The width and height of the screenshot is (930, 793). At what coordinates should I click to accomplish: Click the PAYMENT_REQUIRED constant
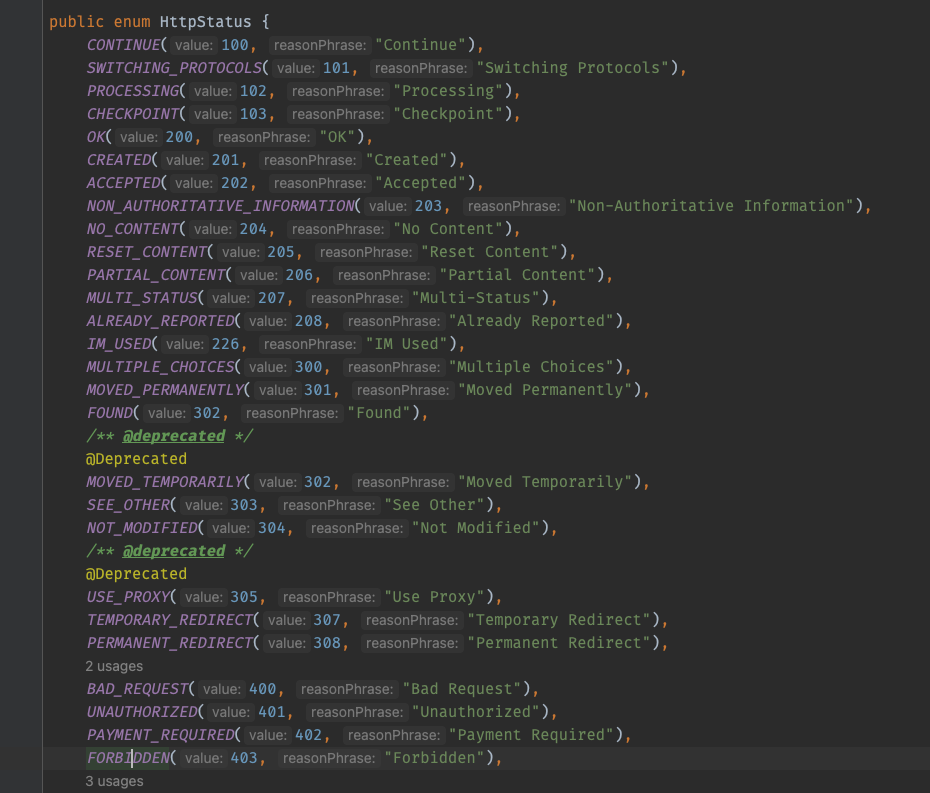pos(160,735)
